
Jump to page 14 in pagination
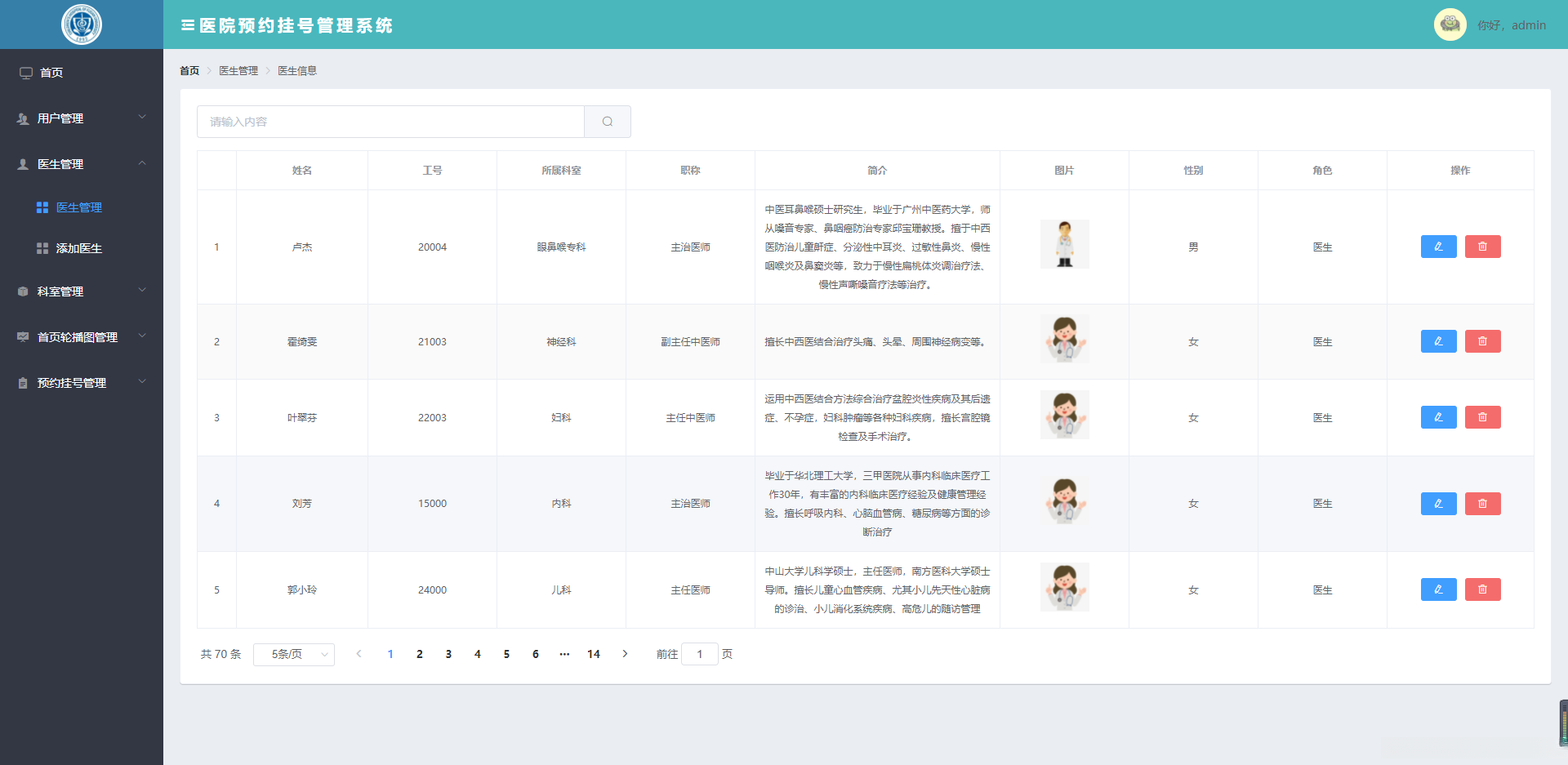coord(594,654)
